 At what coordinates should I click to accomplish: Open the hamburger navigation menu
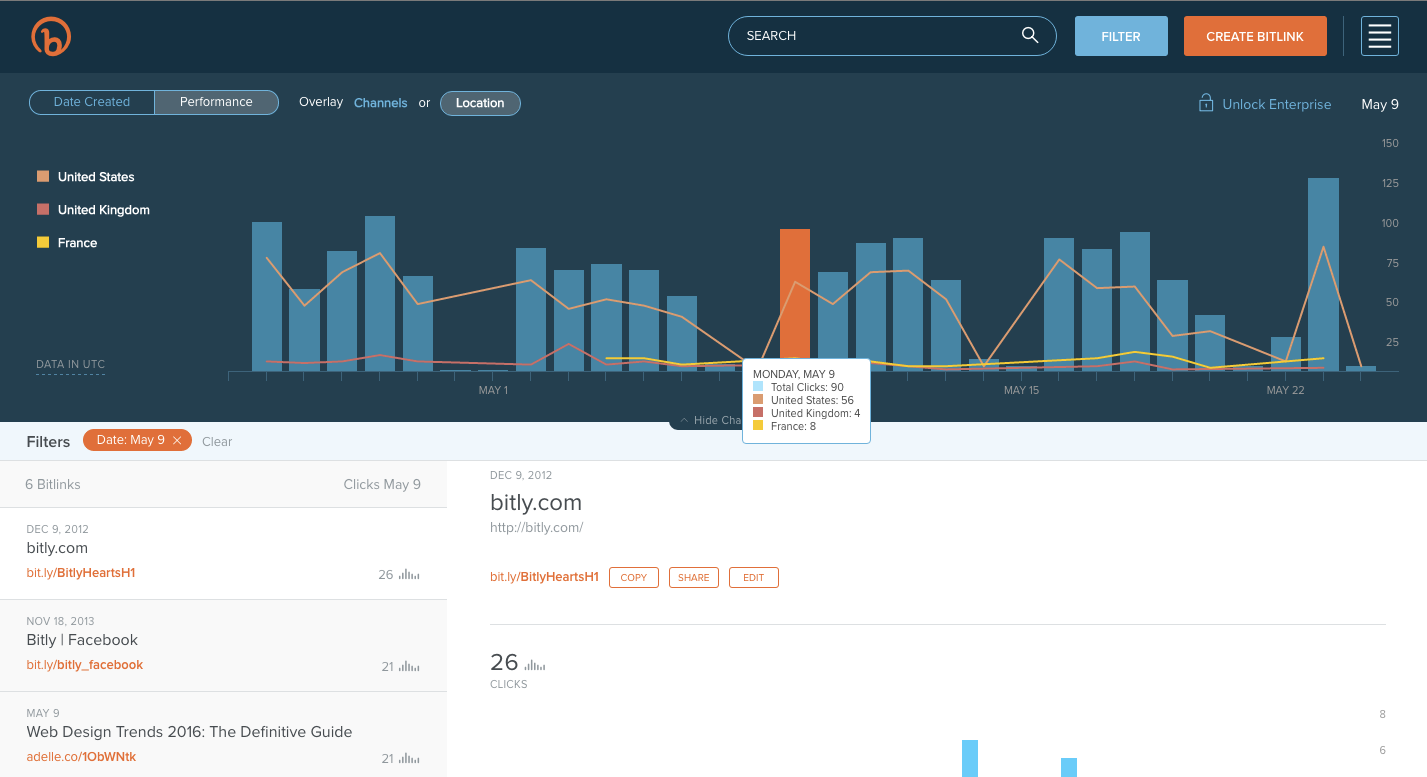[x=1379, y=36]
